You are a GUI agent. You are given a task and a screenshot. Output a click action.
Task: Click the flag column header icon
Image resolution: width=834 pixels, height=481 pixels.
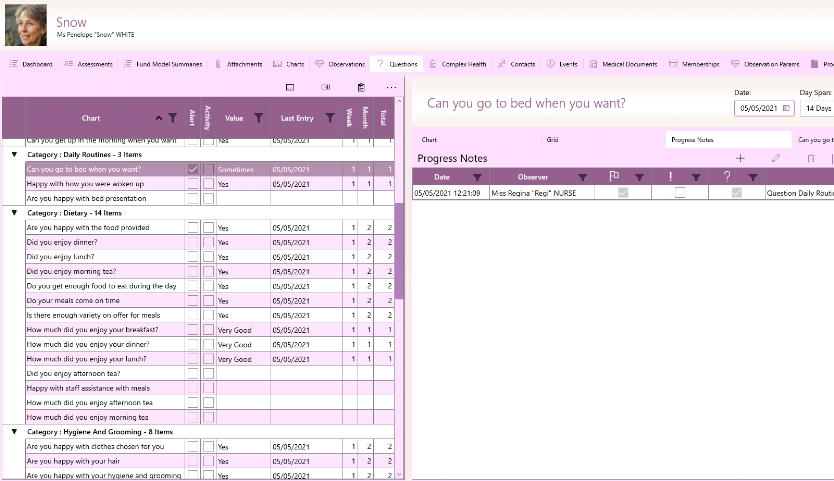[x=614, y=177]
